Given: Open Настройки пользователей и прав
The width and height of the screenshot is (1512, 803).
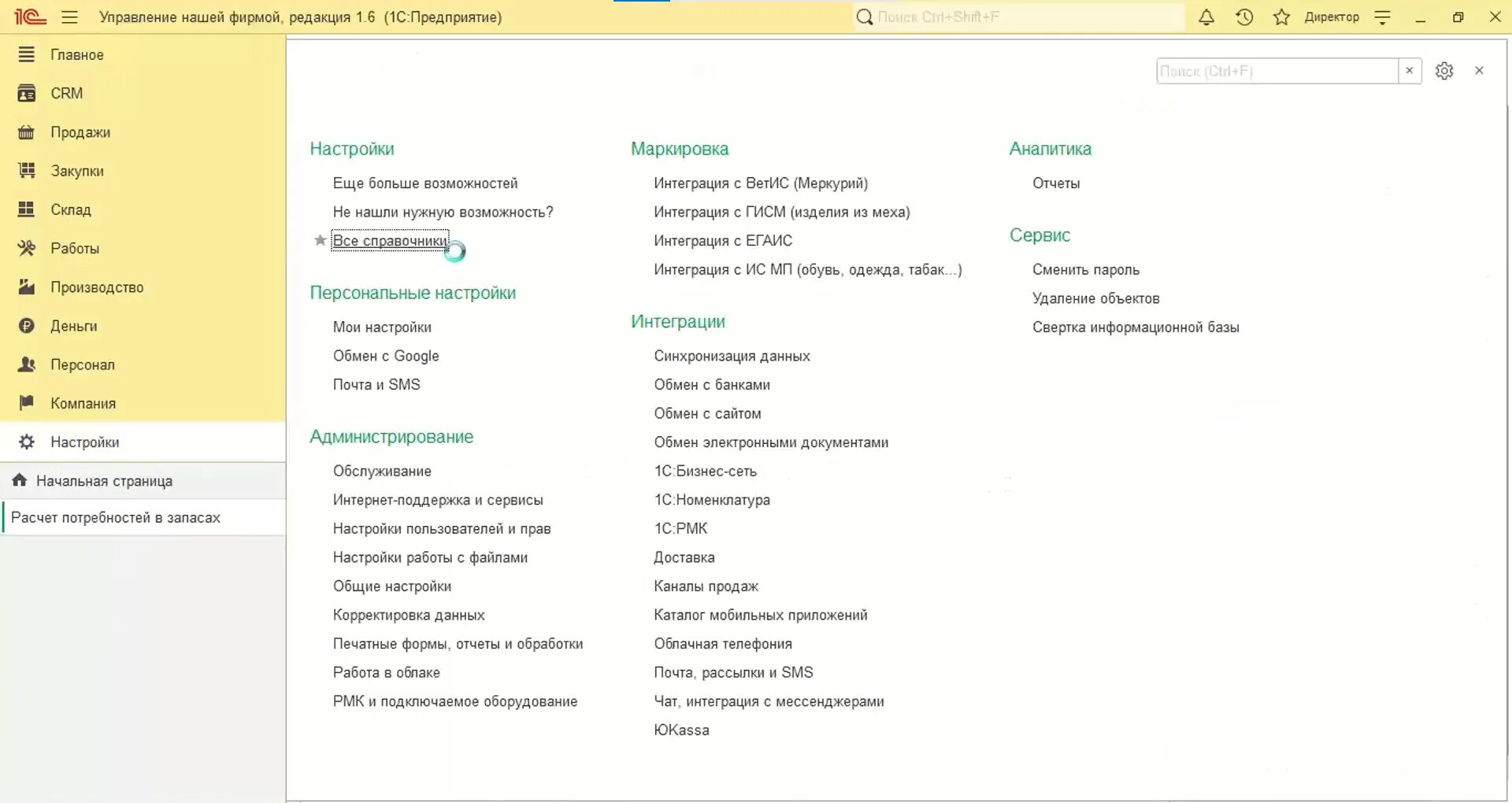Looking at the screenshot, I should click(x=442, y=528).
